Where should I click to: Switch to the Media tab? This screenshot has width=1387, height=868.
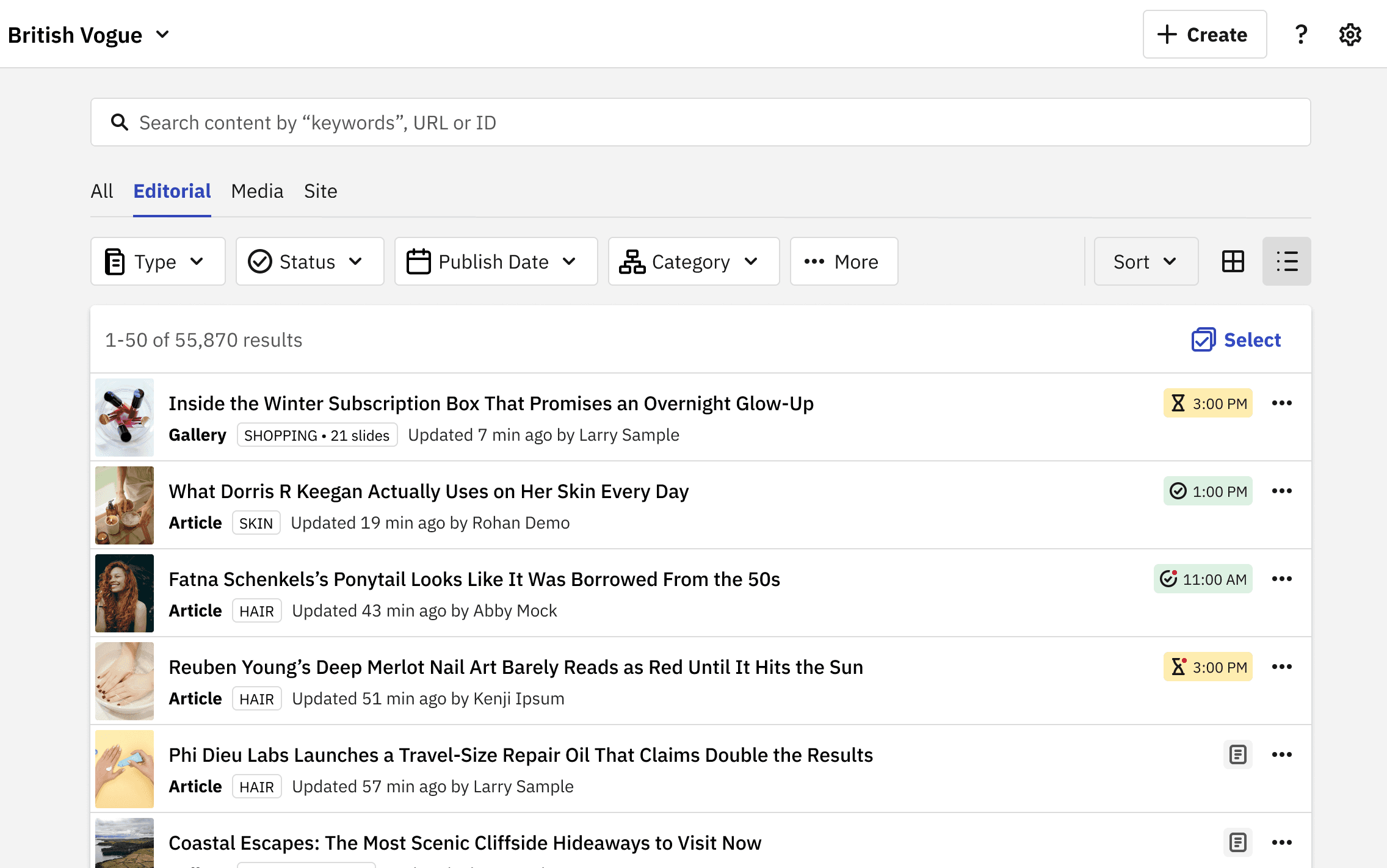(257, 191)
